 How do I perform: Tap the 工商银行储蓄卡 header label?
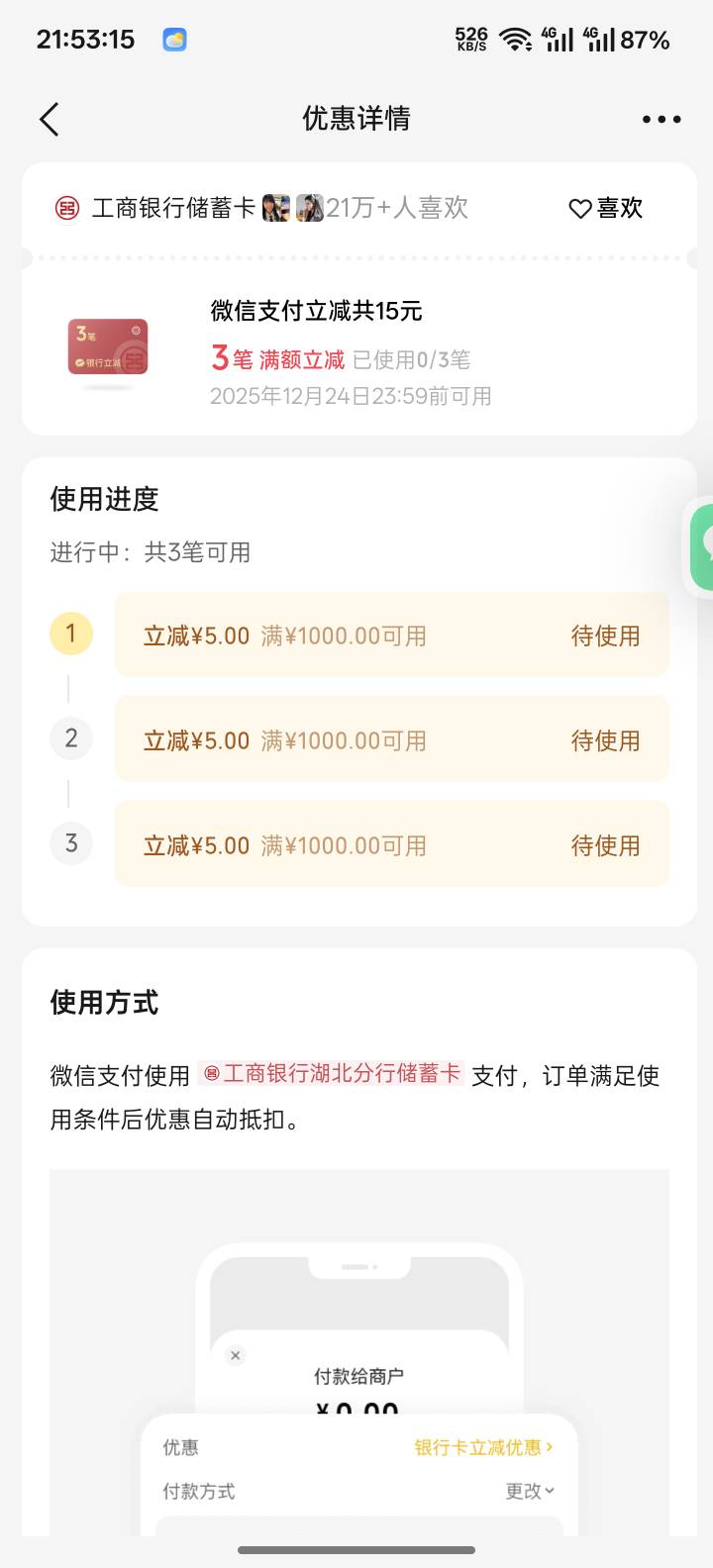pyautogui.click(x=173, y=208)
